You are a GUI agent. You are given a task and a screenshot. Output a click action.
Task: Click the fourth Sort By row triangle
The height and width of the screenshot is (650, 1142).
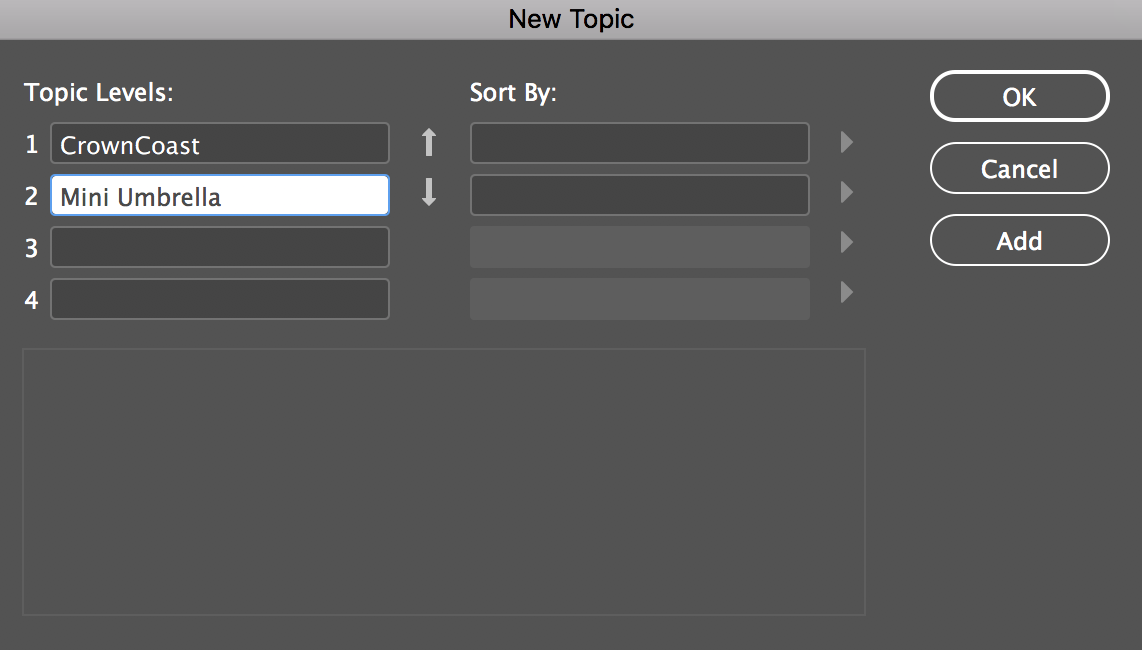(x=847, y=293)
